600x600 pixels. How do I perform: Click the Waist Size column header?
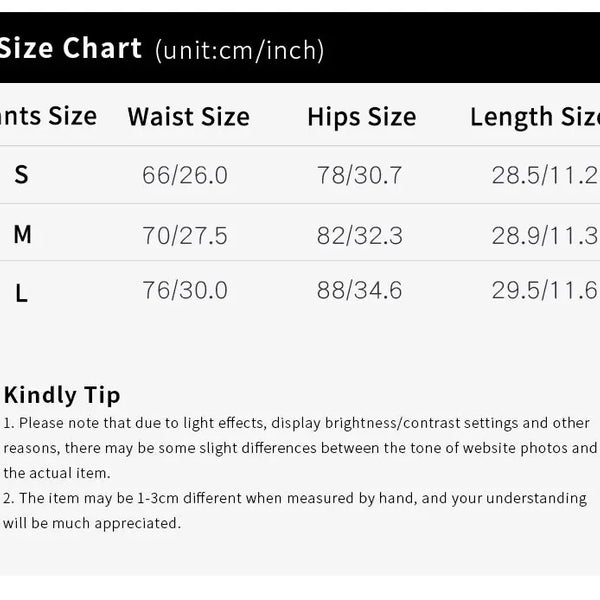188,117
